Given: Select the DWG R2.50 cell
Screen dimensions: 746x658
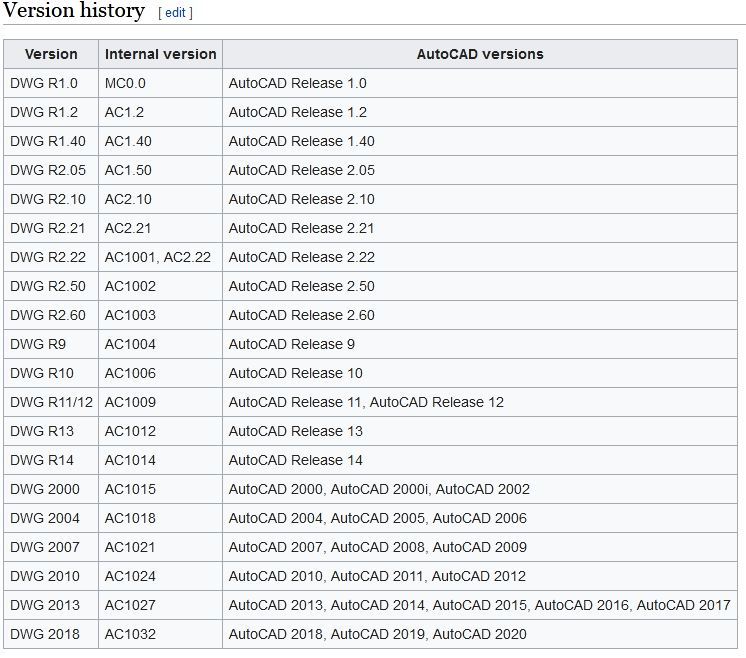Looking at the screenshot, I should click(x=51, y=286).
